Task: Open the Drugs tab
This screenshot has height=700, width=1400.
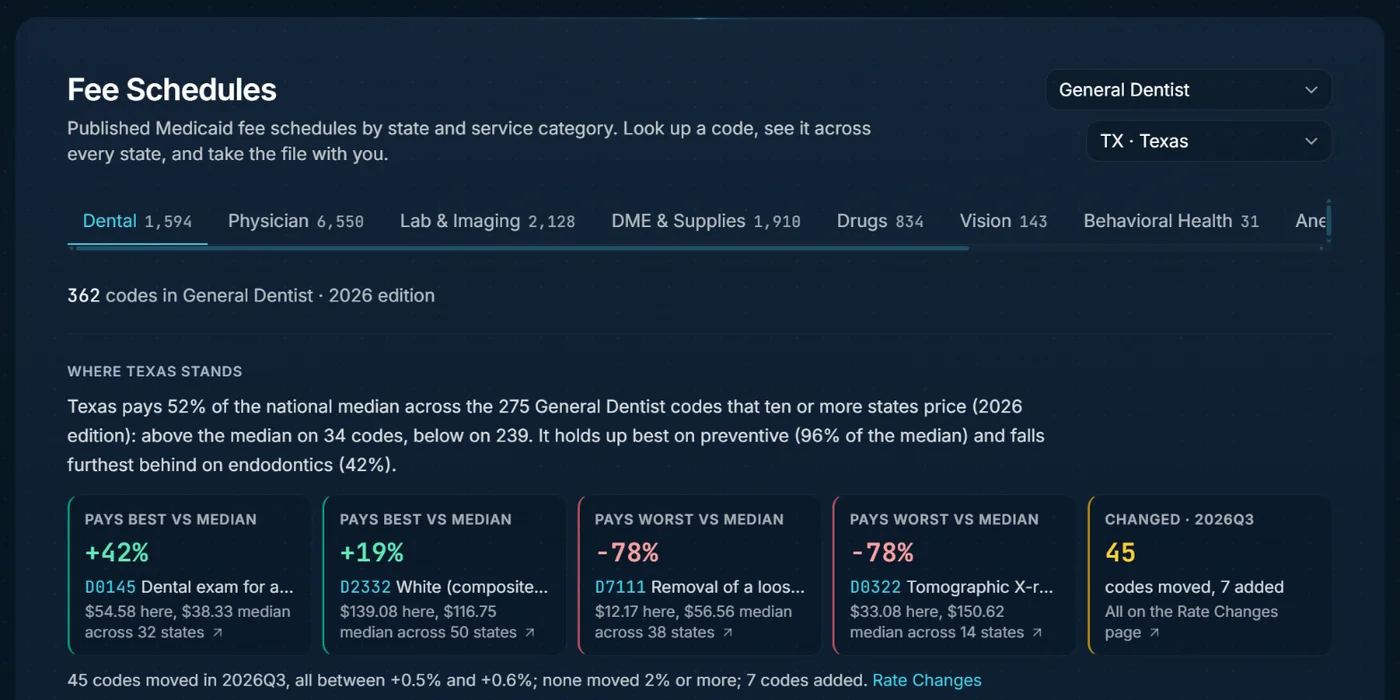Action: coord(880,221)
